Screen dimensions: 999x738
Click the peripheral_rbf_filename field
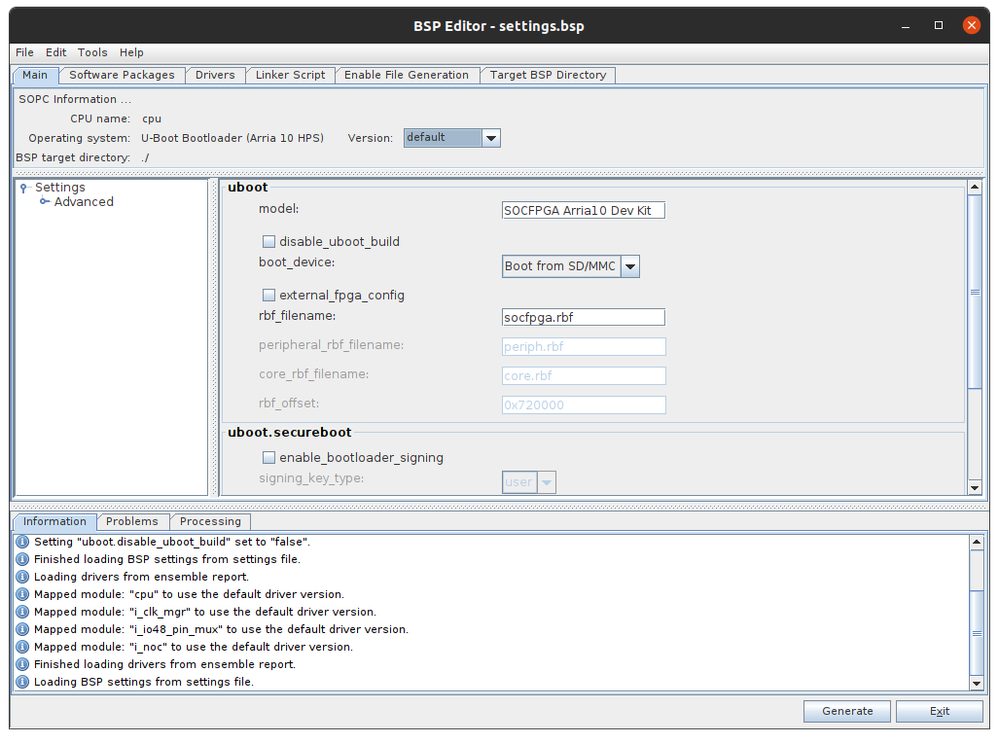coord(583,347)
